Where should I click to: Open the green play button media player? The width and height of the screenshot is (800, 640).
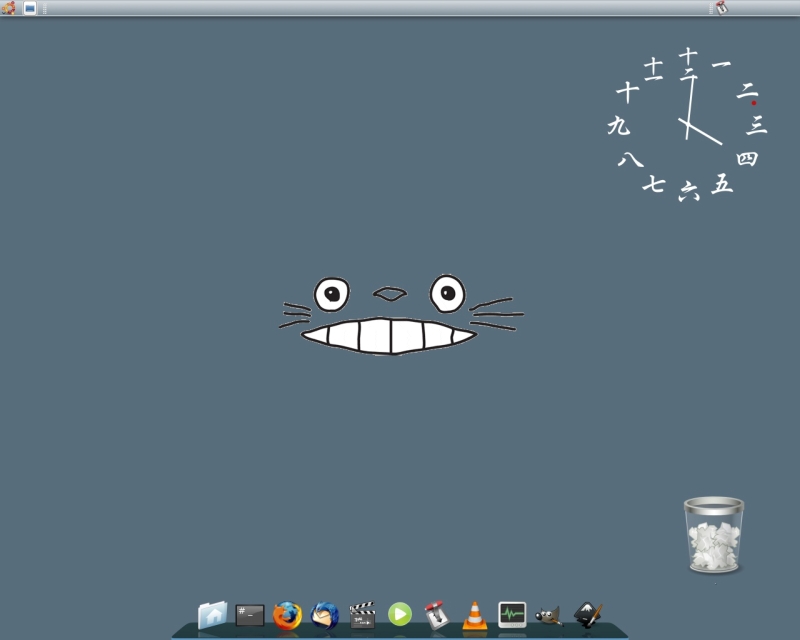(400, 614)
